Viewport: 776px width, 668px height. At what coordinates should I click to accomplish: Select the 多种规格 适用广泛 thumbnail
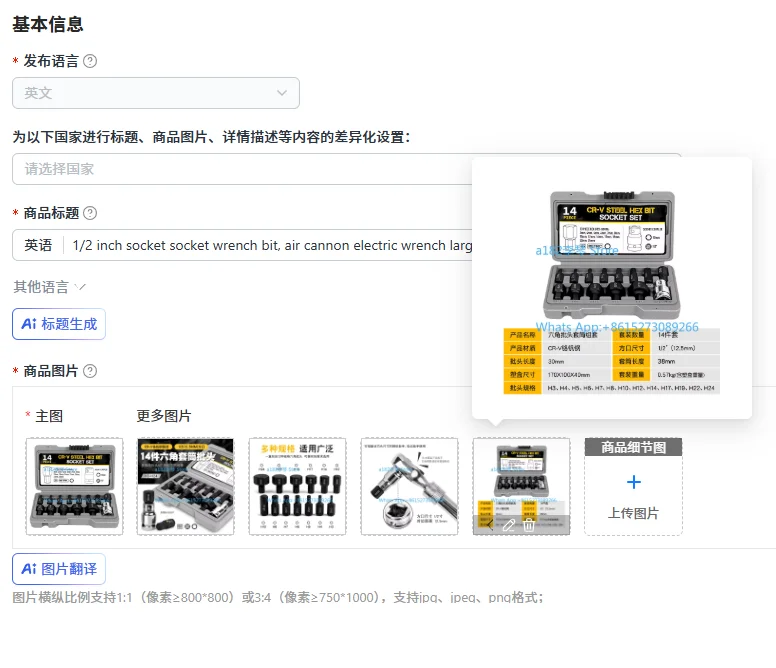[297, 486]
